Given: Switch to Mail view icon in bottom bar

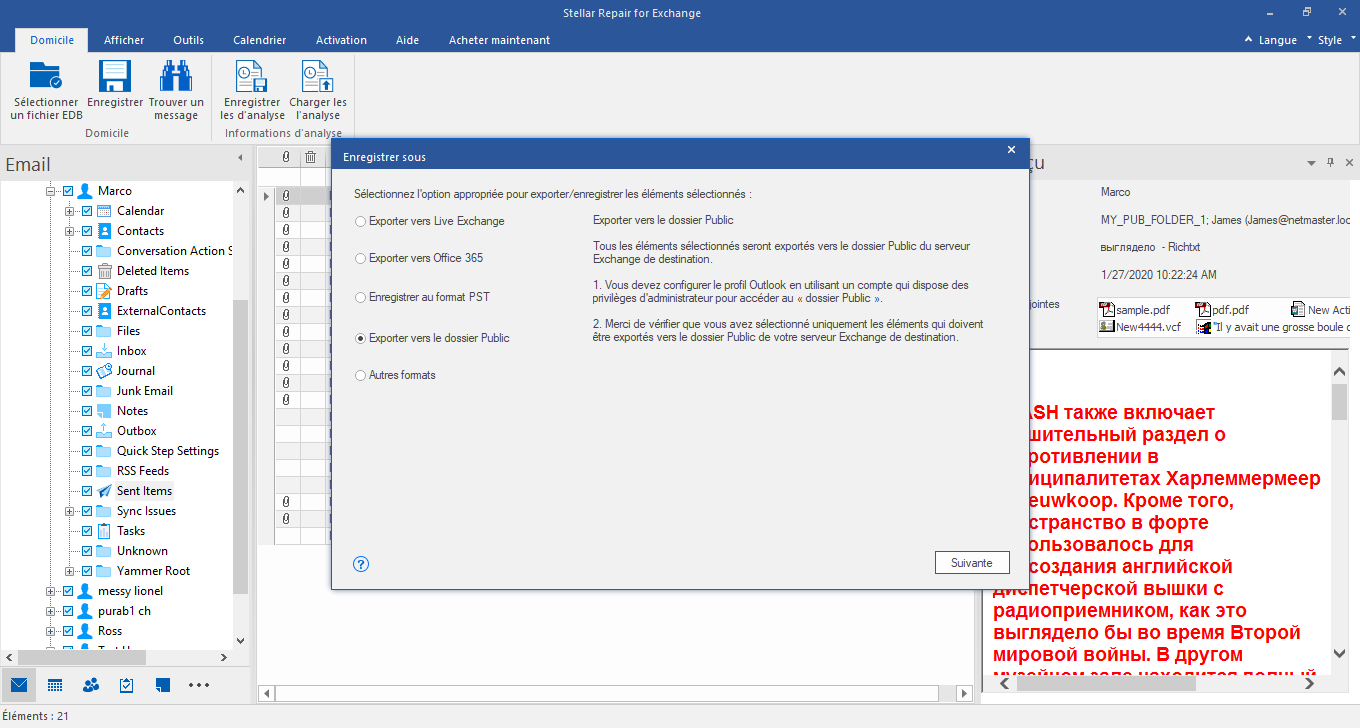Looking at the screenshot, I should (19, 685).
